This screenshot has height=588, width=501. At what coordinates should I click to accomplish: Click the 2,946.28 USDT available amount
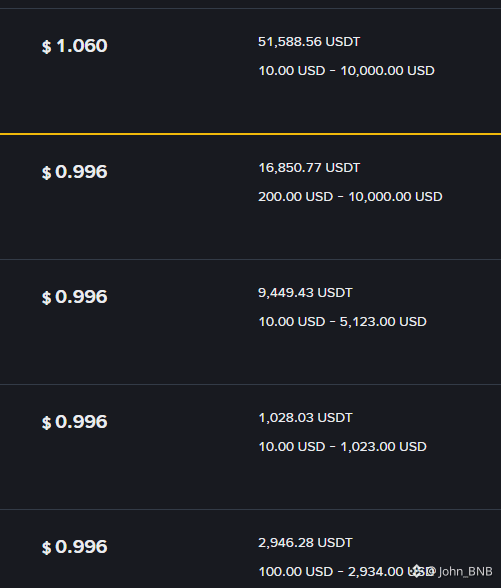[x=305, y=542]
